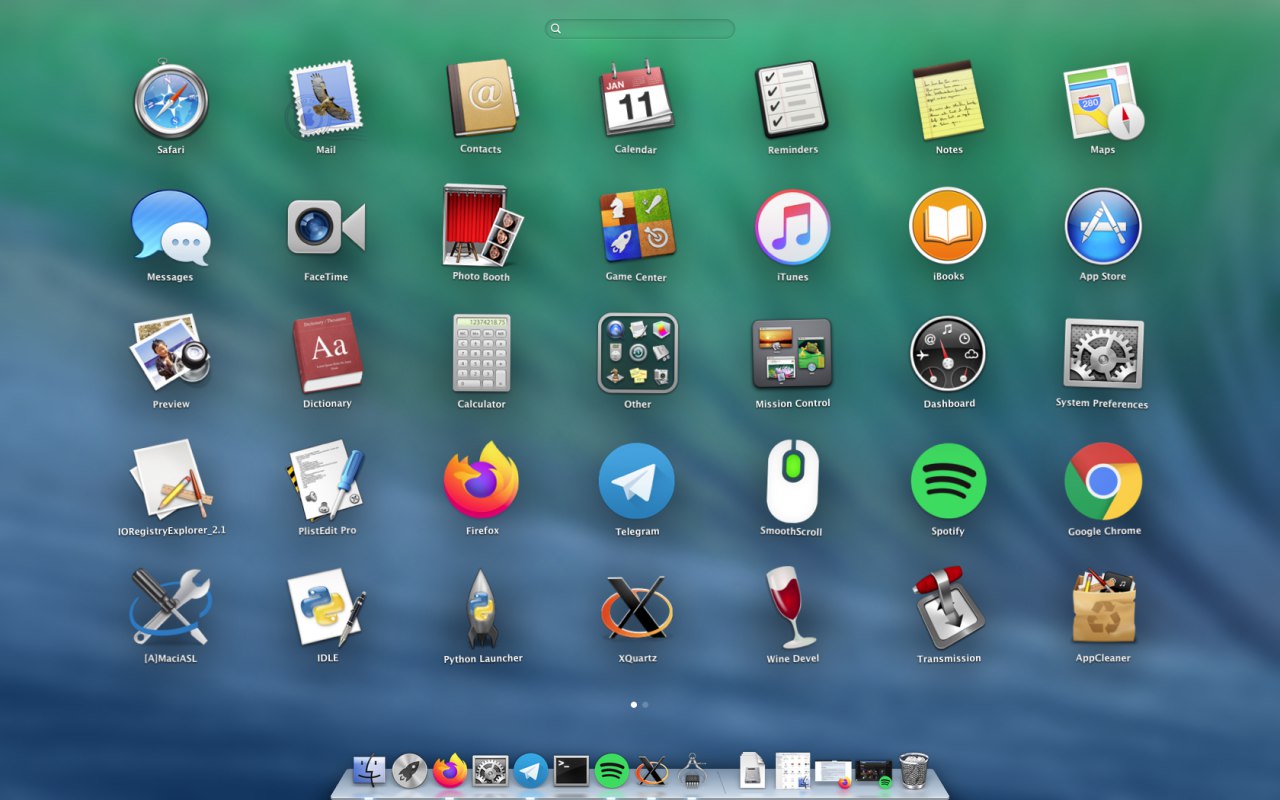Open Terminal from the Dock
Screen dimensions: 1280x800
[x=571, y=770]
